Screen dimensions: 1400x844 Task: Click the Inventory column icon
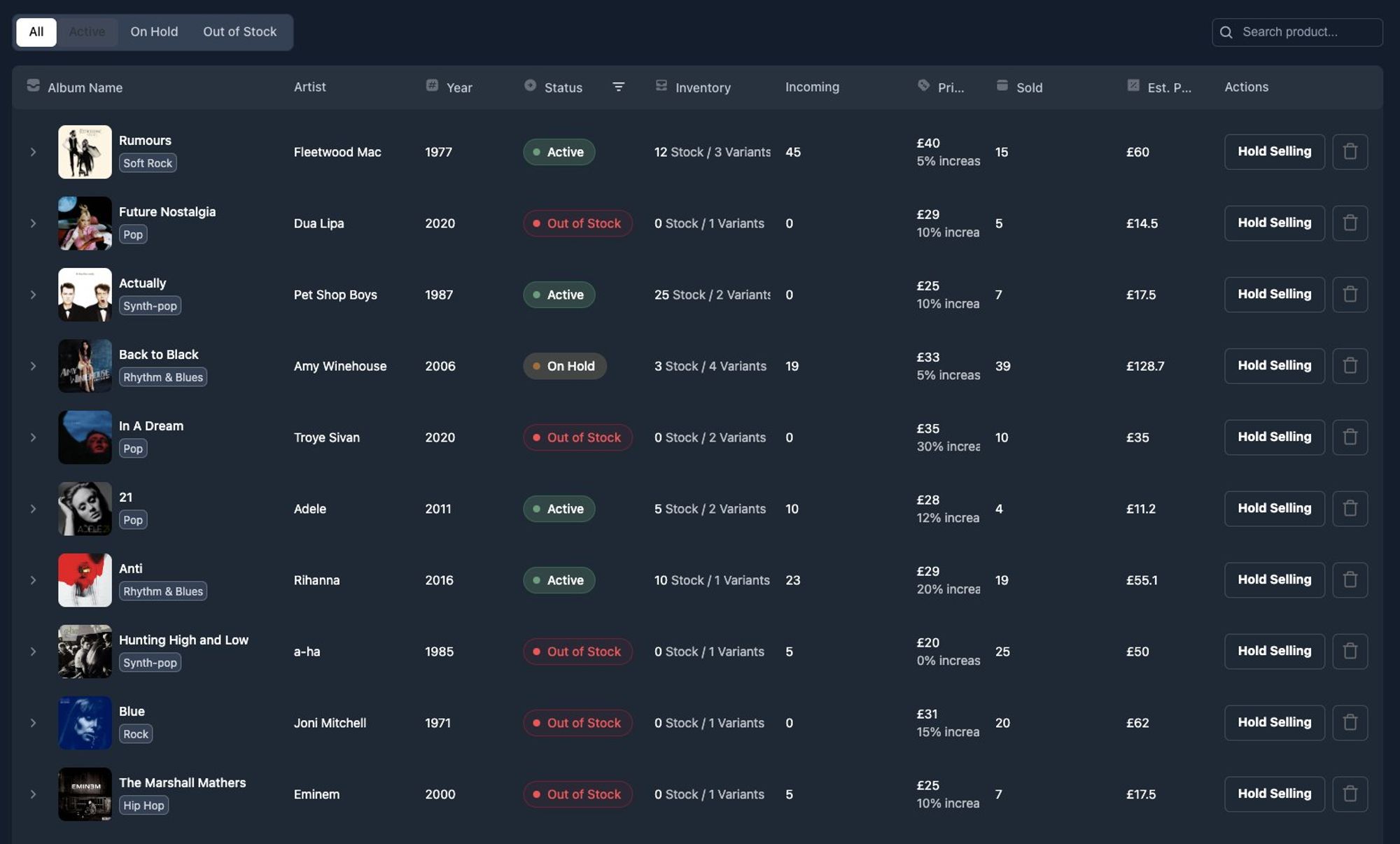point(661,85)
